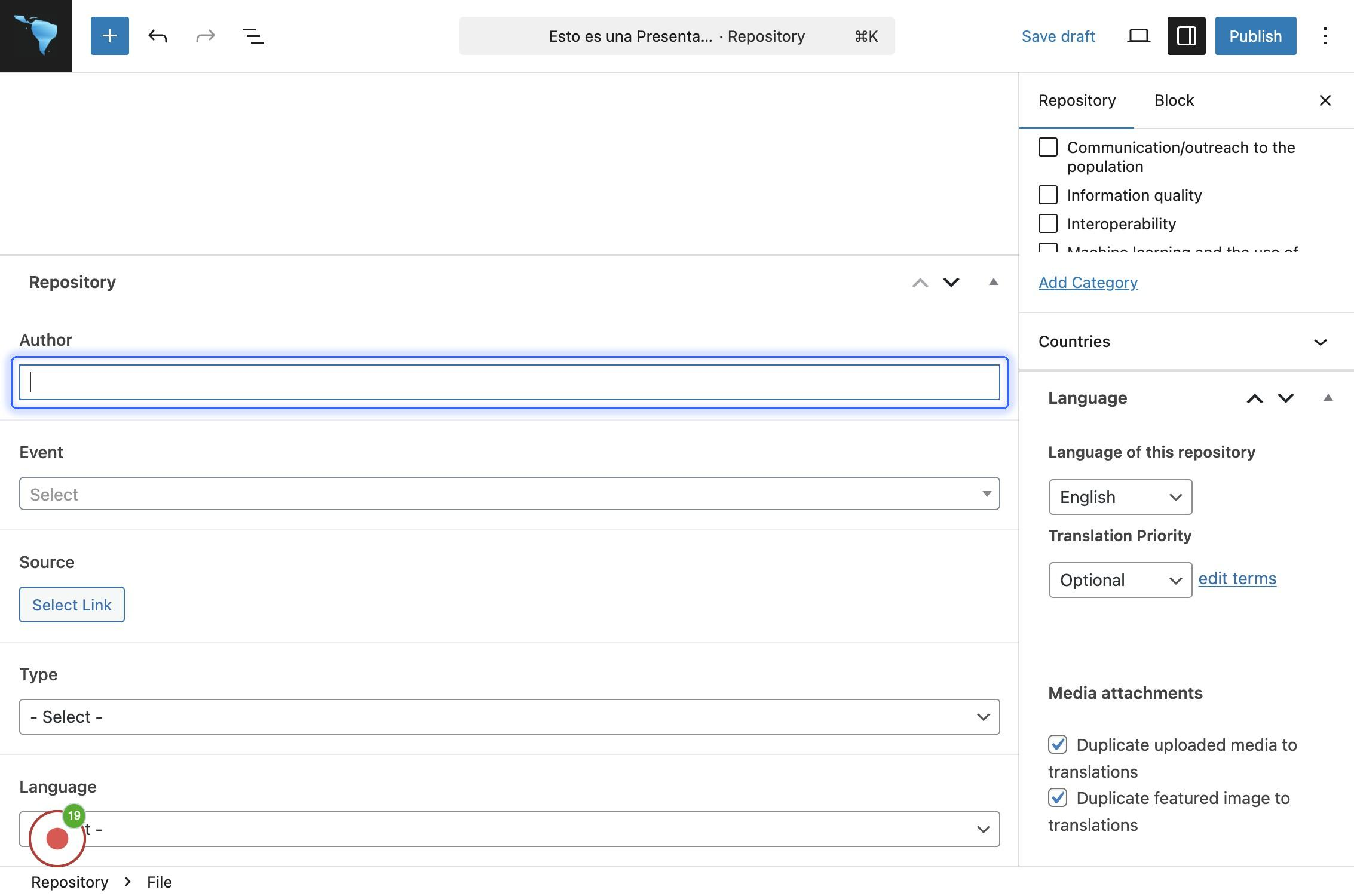Viewport: 1354px width, 896px height.
Task: Open the laptop preview/view icon
Action: coord(1138,36)
